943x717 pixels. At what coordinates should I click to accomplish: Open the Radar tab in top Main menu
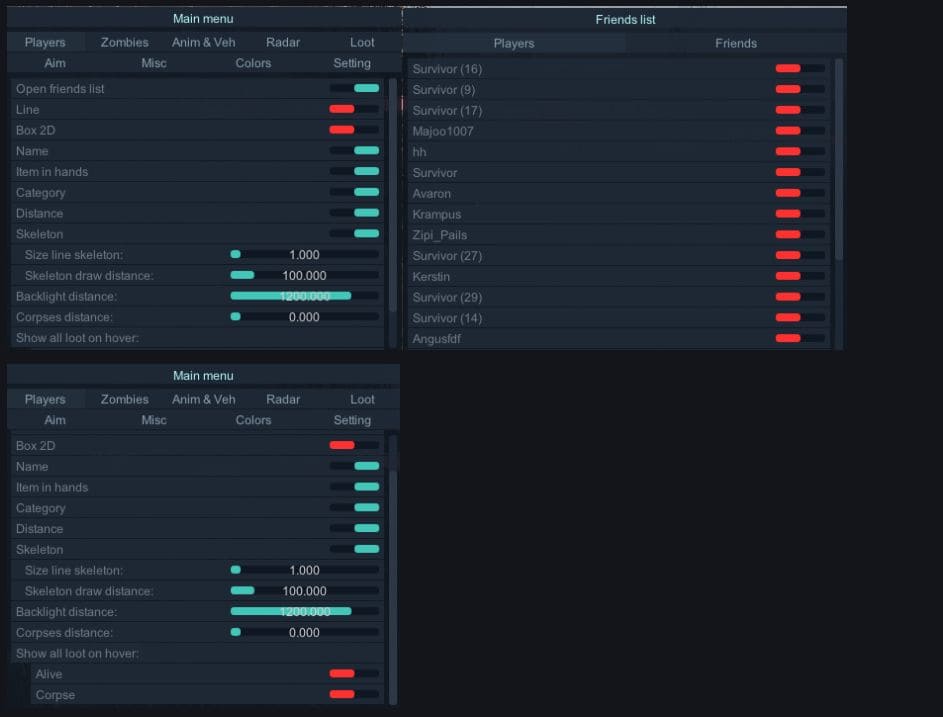283,43
